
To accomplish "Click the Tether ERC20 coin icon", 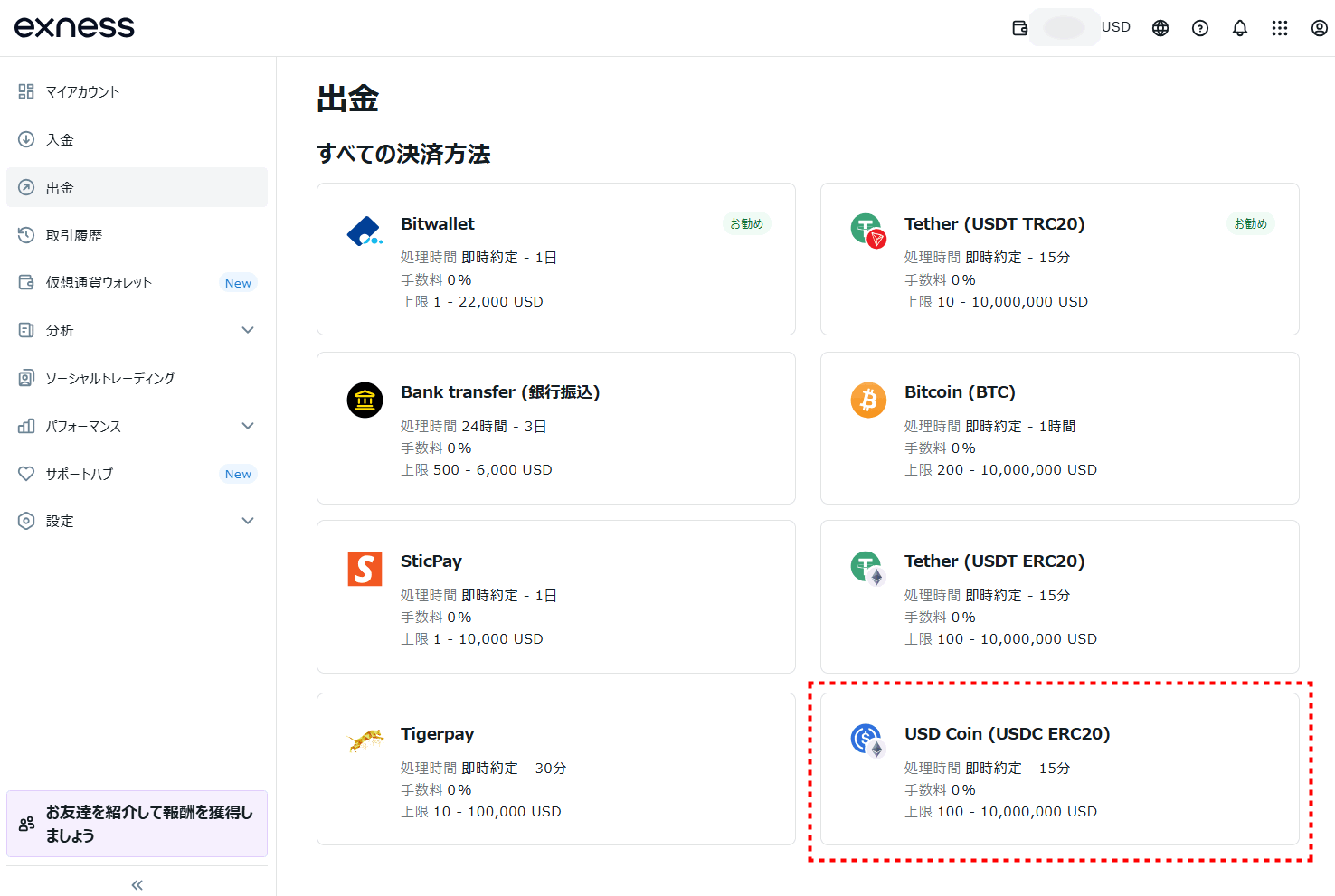I will click(868, 569).
